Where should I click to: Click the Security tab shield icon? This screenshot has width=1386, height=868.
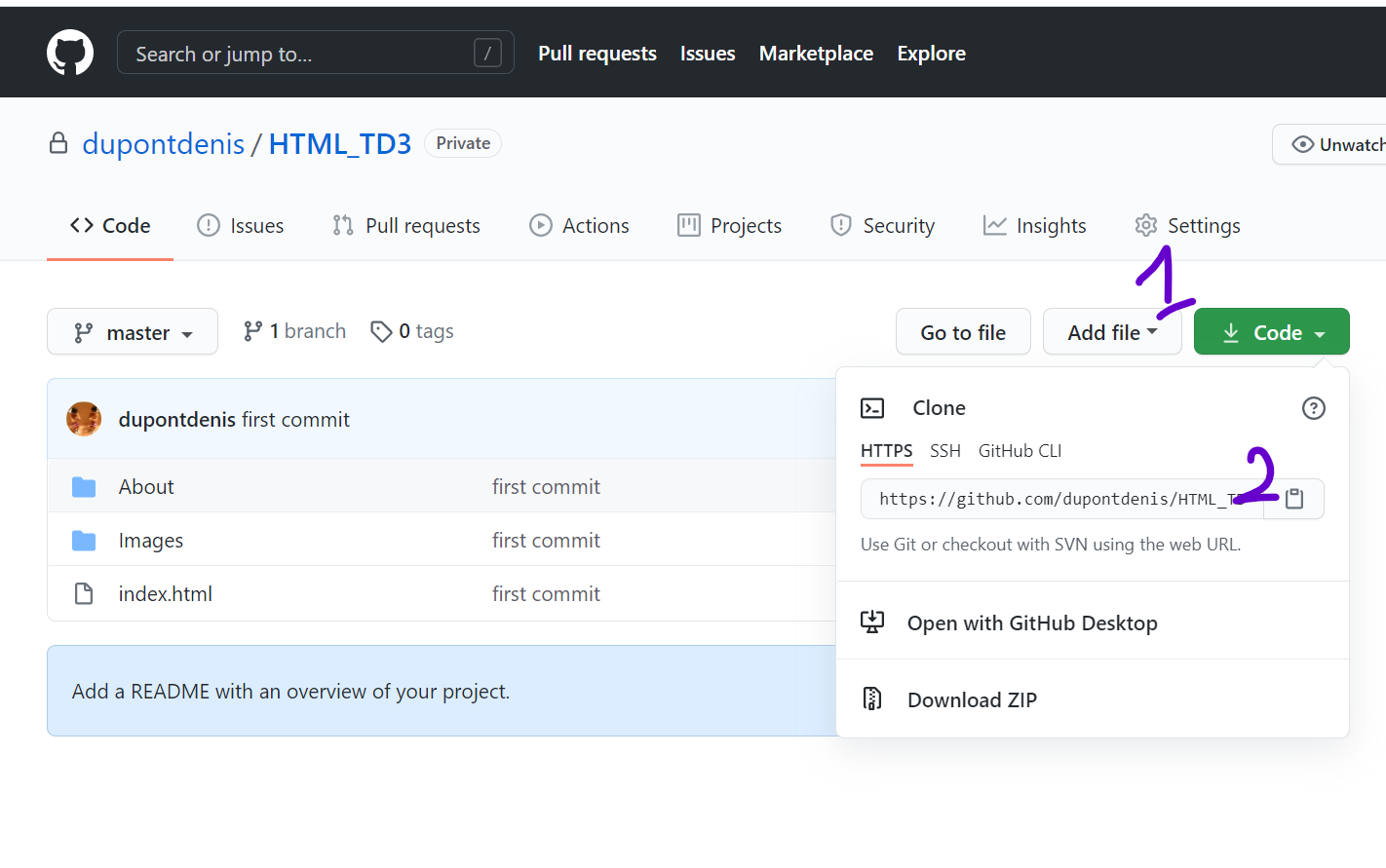[841, 225]
